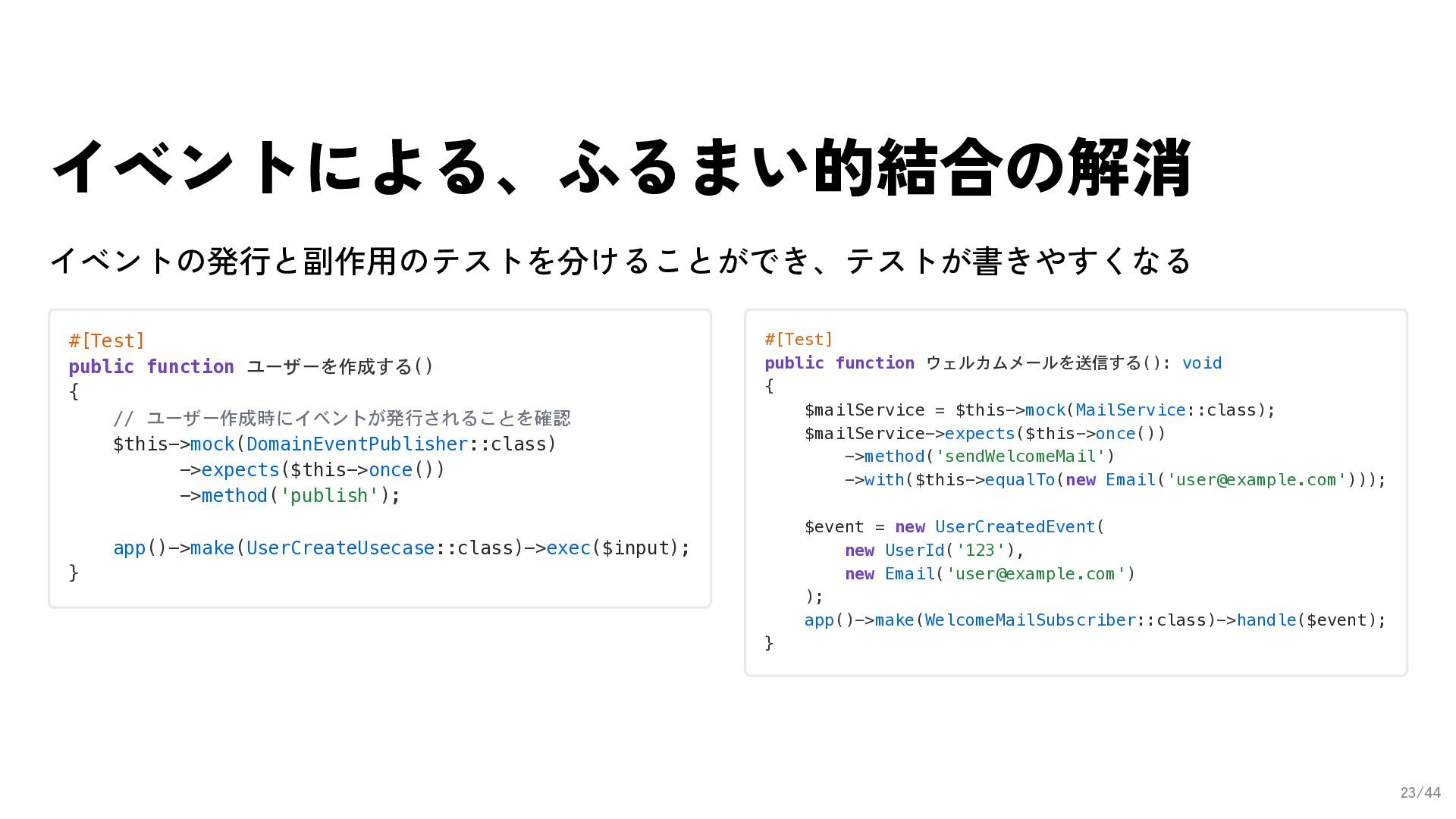Click the gray comment line in left code
Viewport: 1456px width, 819px height.
(341, 418)
